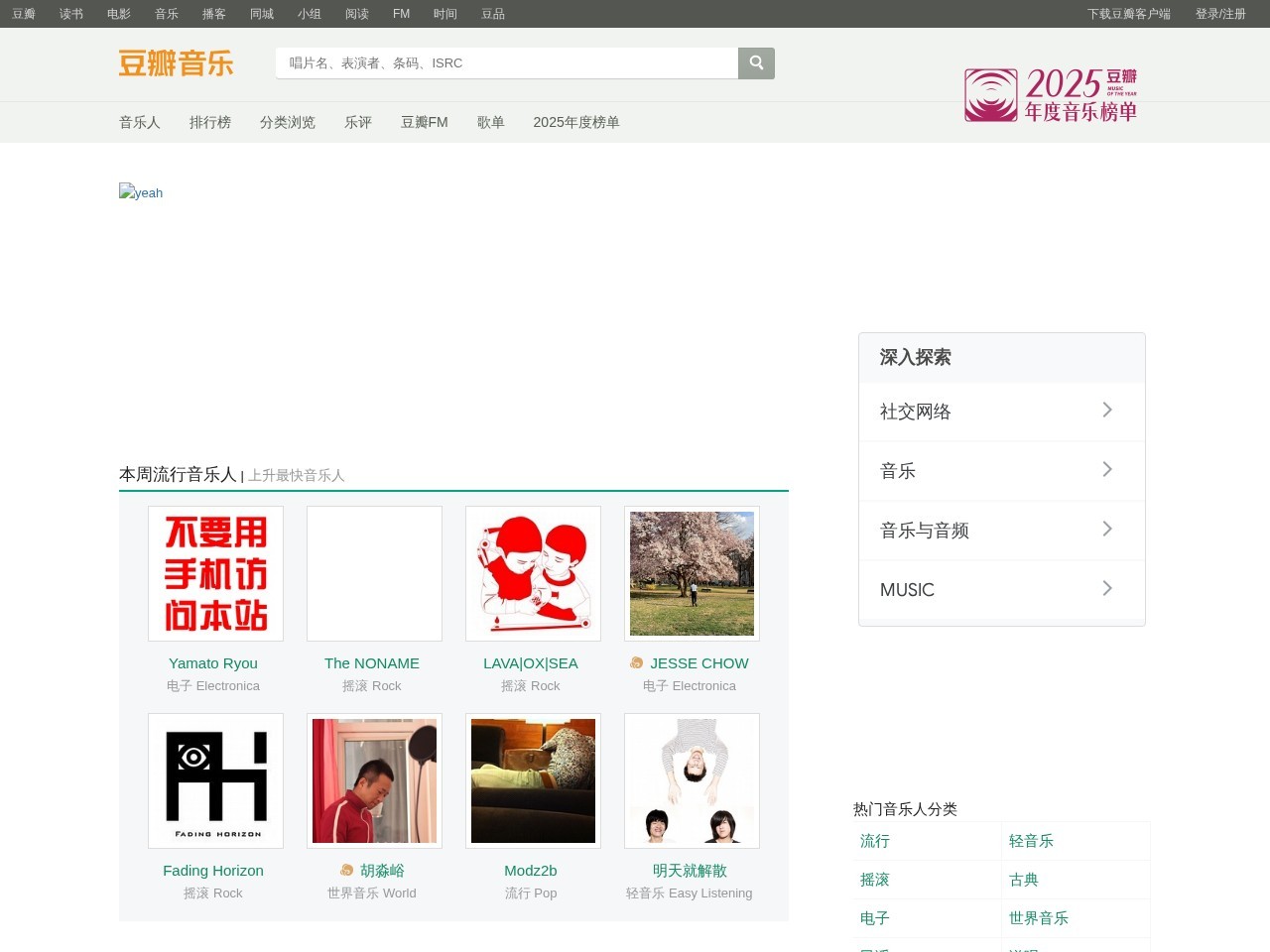Open Yamato Ryou's red-text thumbnail
The image size is (1270, 952).
point(215,573)
